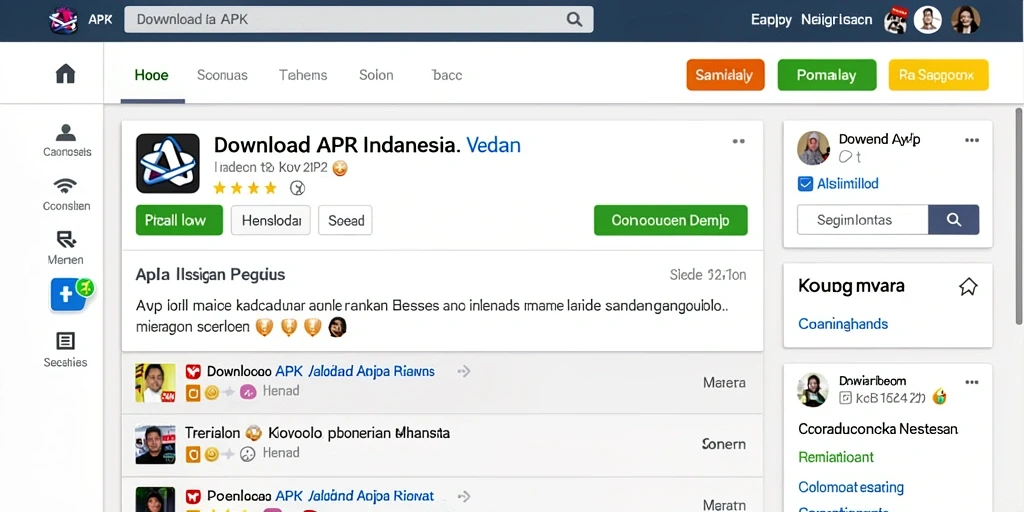Image resolution: width=1024 pixels, height=512 pixels.
Task: Open more options on Dowiarlbeom card
Action: (972, 382)
